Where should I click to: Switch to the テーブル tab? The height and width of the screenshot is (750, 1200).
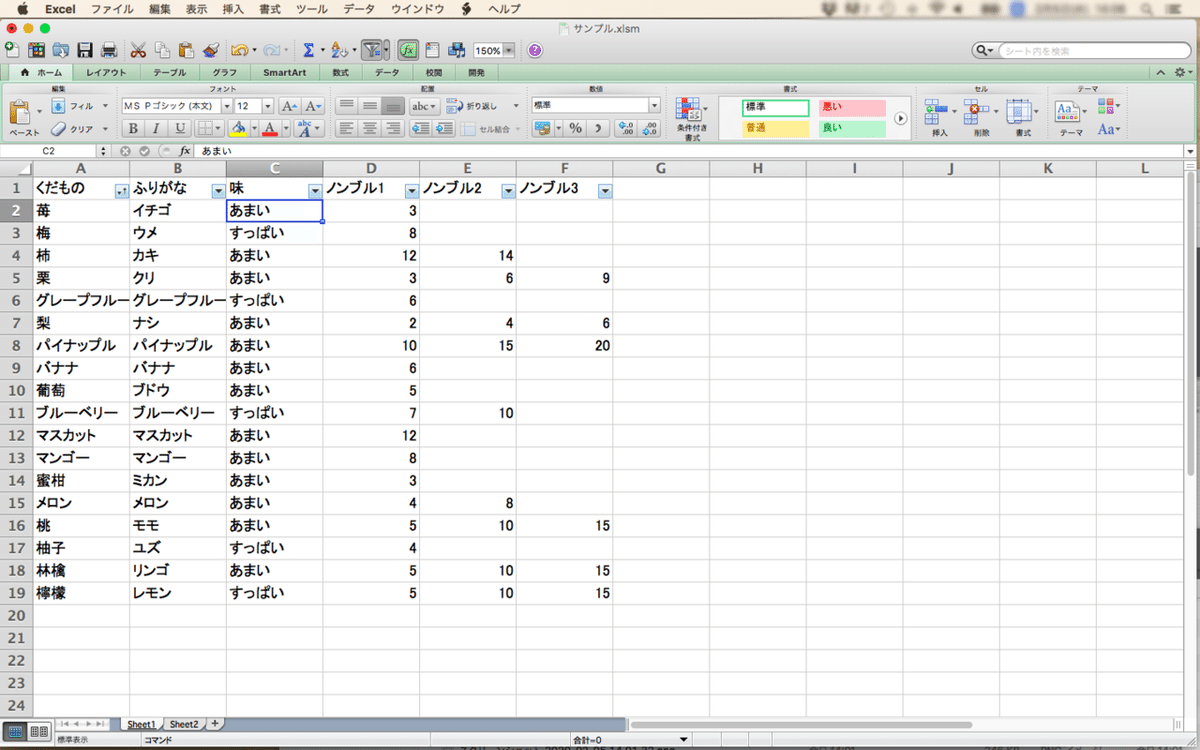169,73
